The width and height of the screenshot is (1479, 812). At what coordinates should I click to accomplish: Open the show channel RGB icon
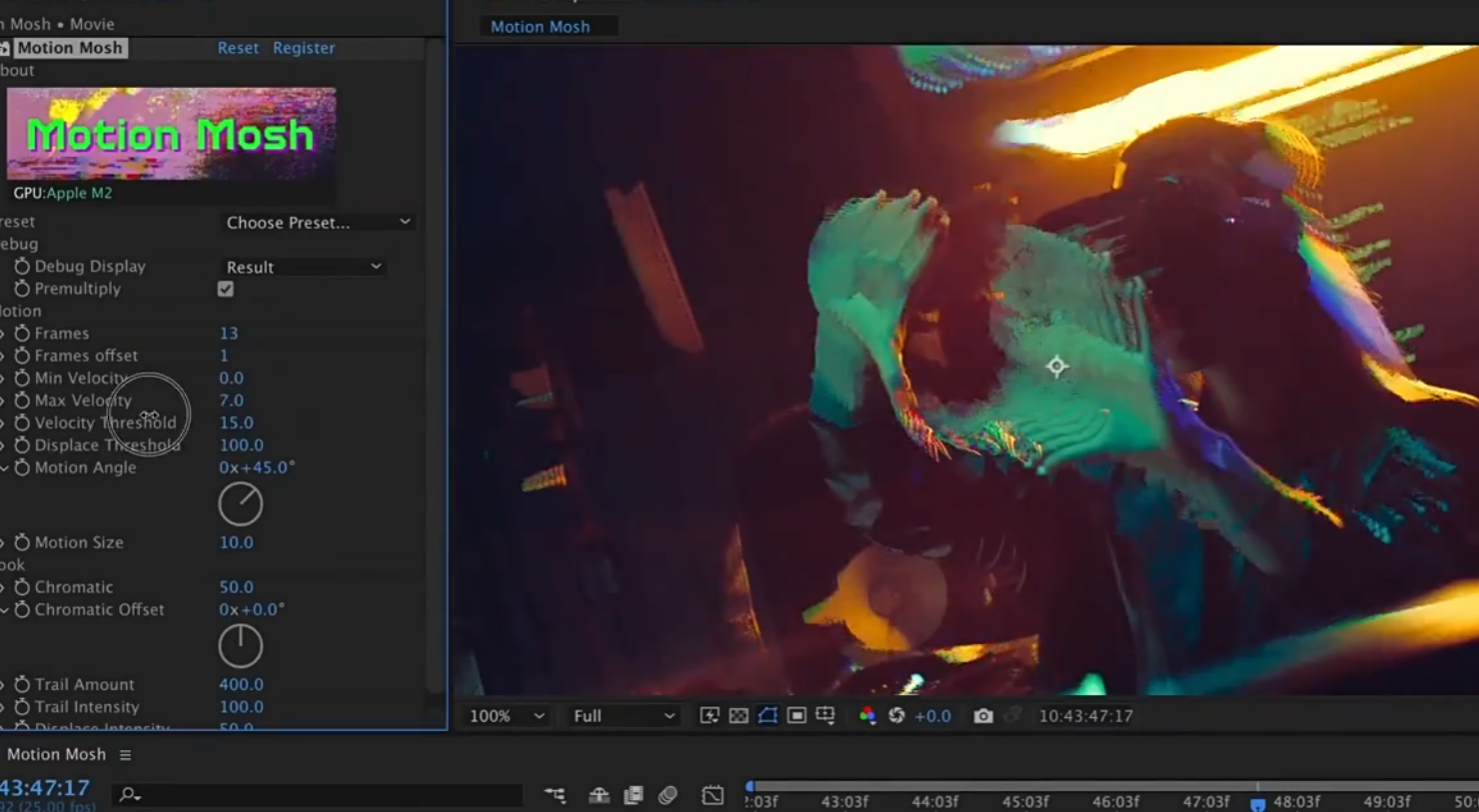tap(867, 715)
